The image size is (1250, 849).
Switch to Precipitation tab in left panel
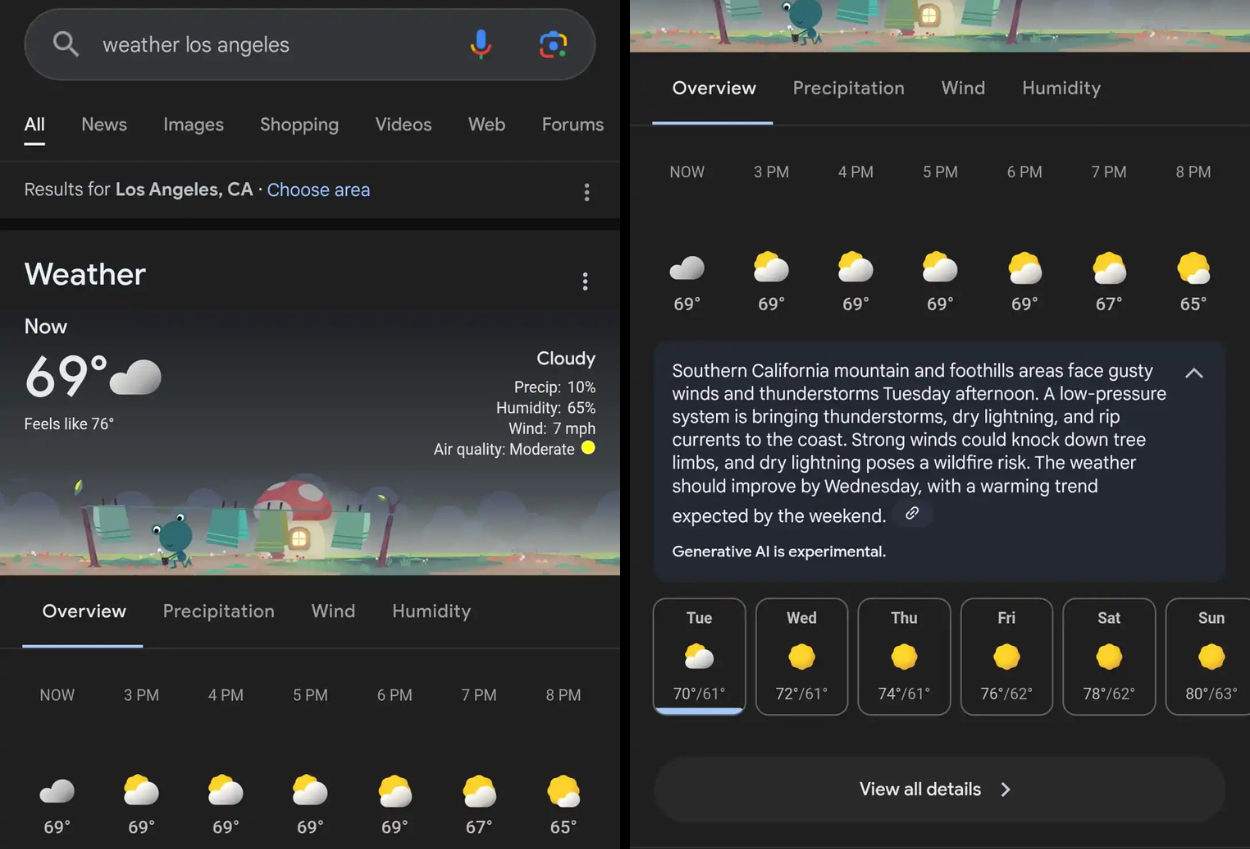pyautogui.click(x=219, y=611)
